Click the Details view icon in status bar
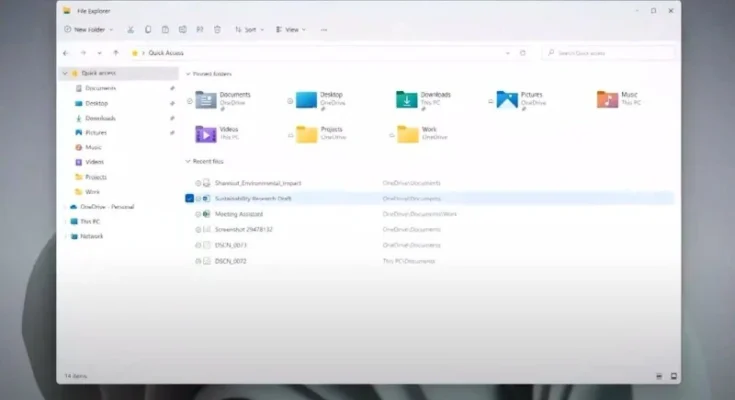The image size is (735, 400). click(x=659, y=376)
